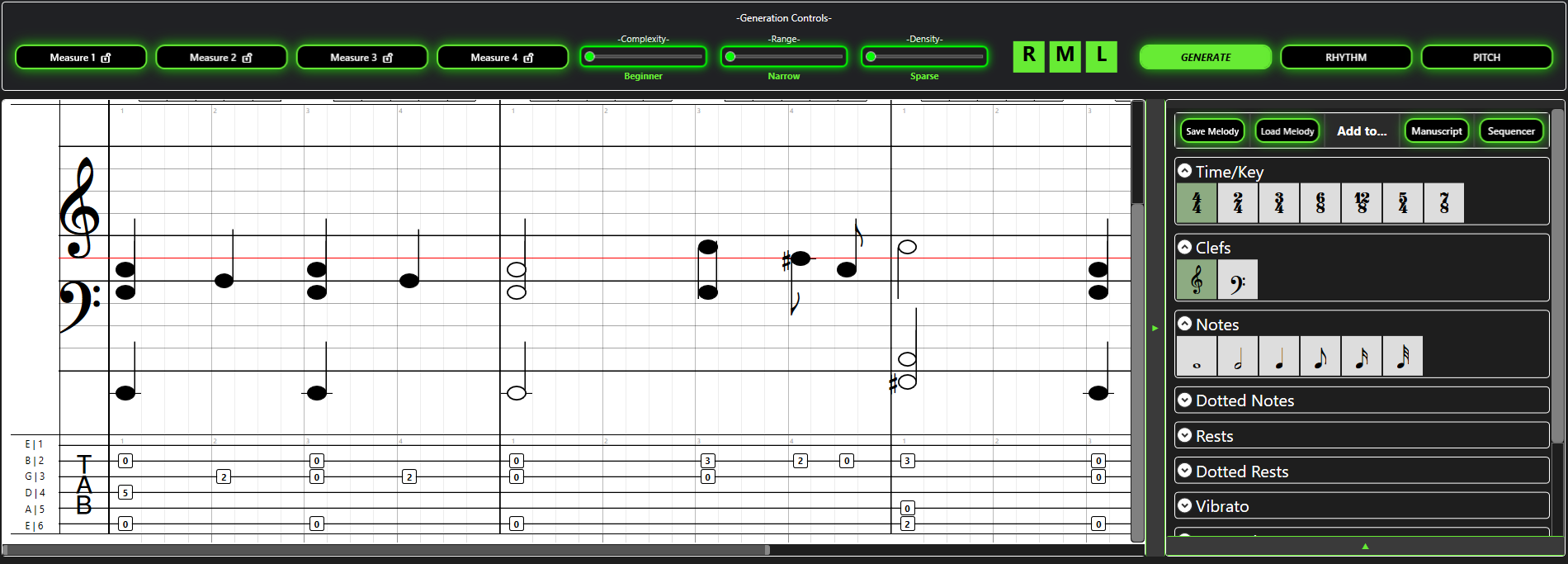Click Save Melody
Viewport: 1568px width, 564px height.
(1212, 131)
